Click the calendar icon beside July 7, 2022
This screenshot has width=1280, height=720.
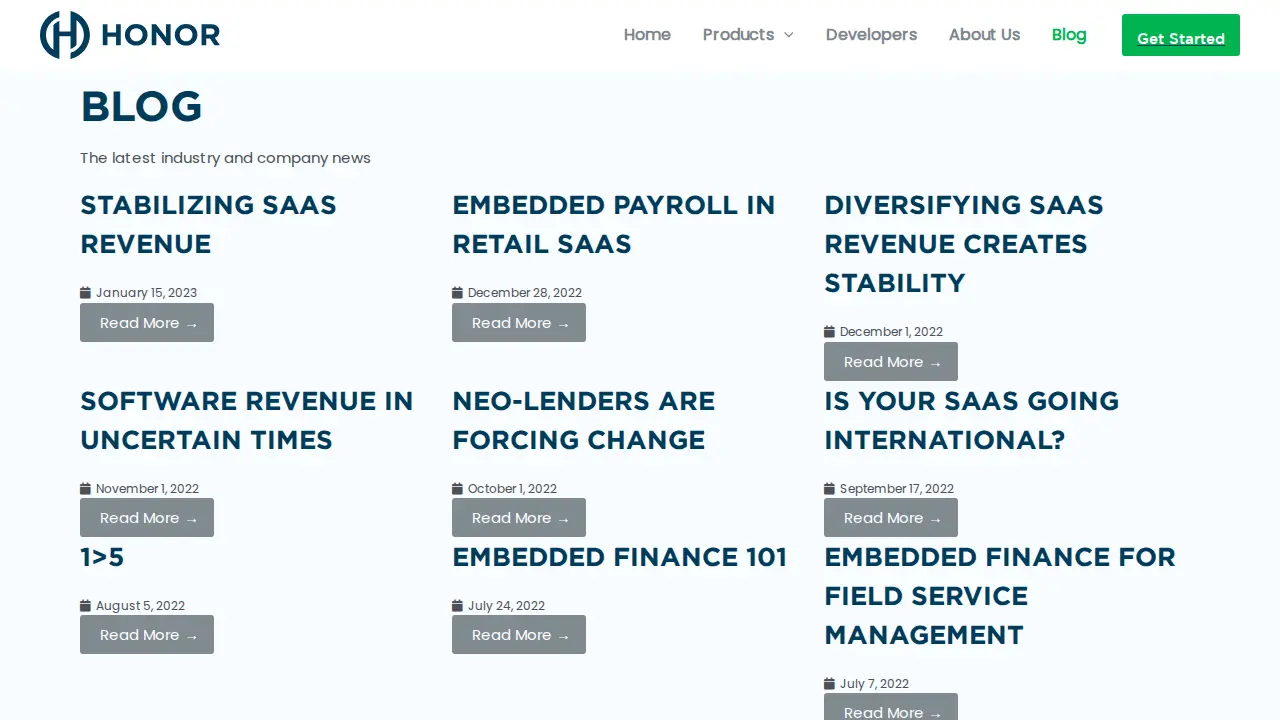point(829,684)
